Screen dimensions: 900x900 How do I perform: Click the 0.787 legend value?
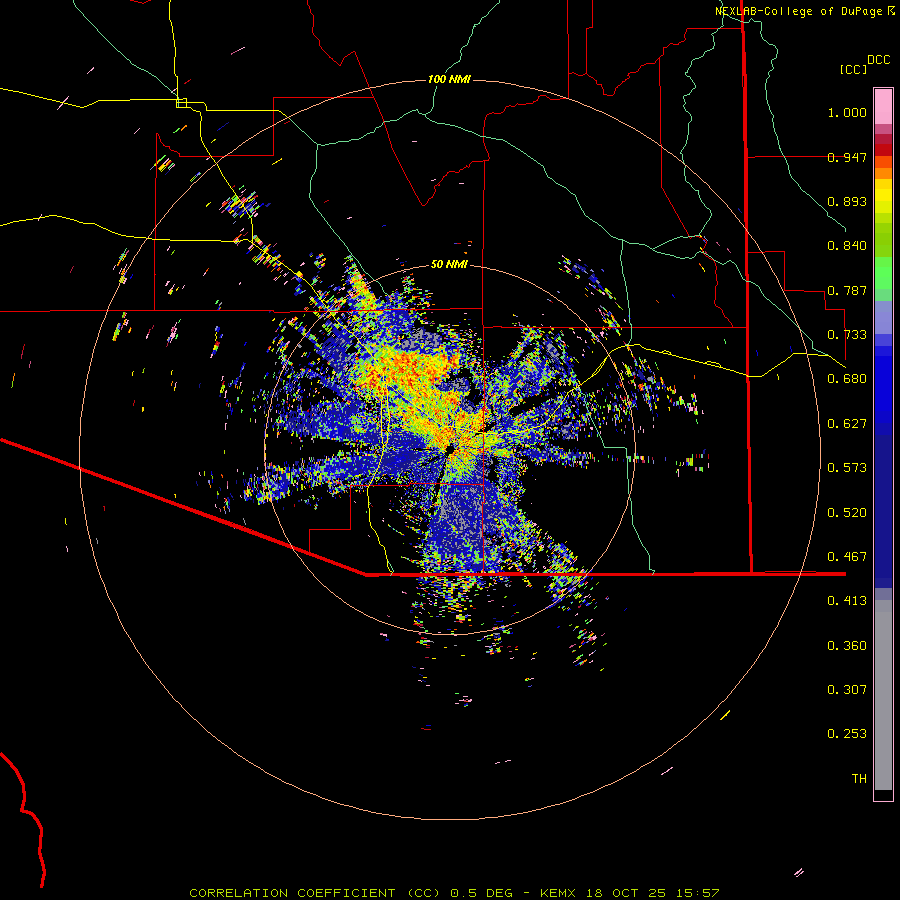[847, 290]
